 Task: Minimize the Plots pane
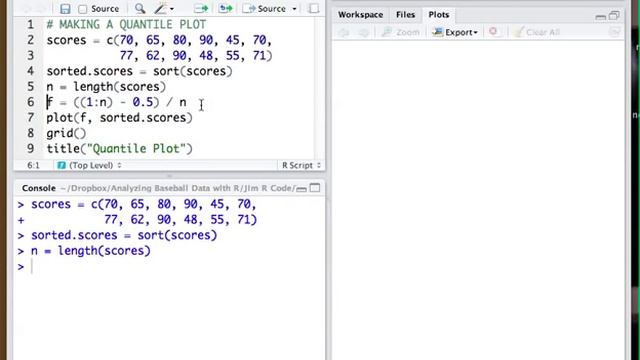point(600,17)
